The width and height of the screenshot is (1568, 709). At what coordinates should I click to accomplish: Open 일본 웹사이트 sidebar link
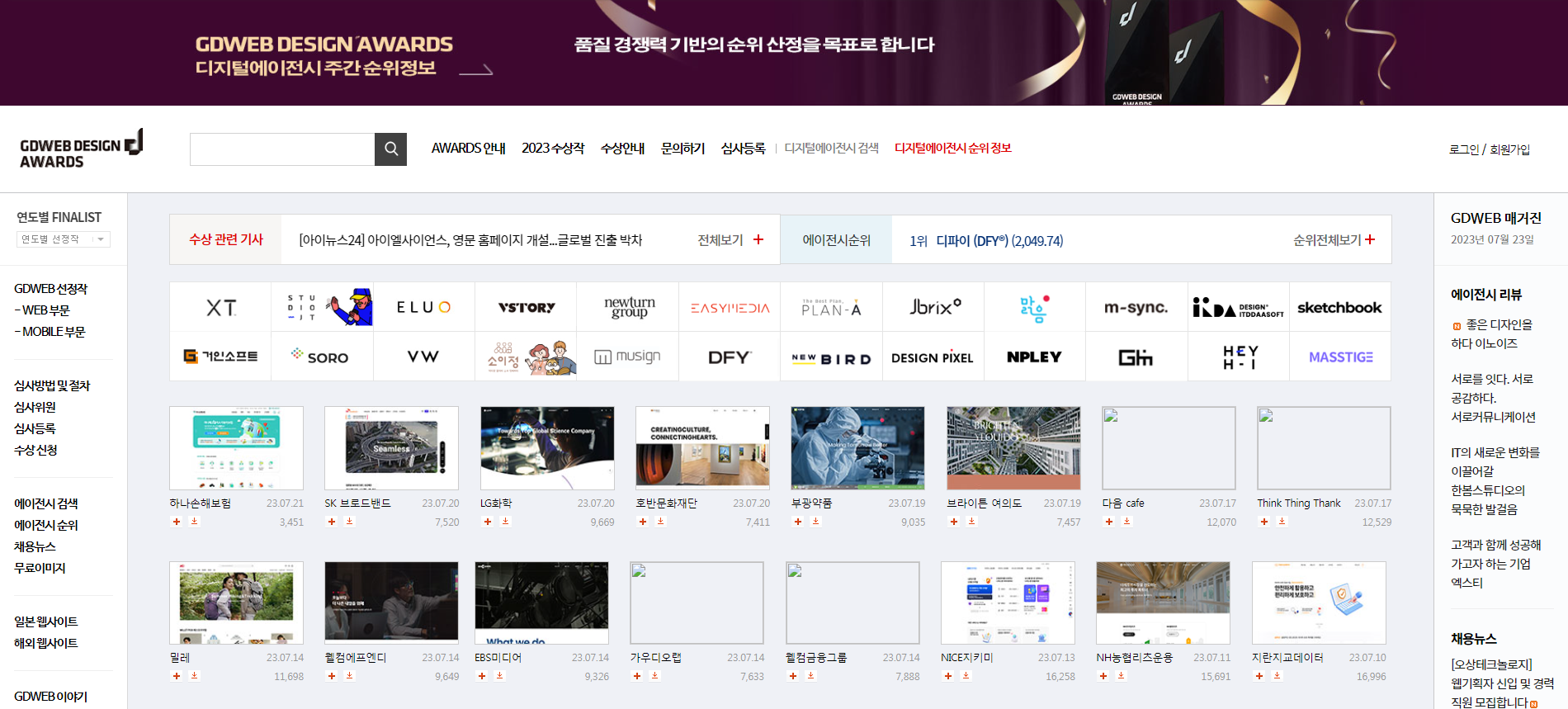[x=46, y=622]
